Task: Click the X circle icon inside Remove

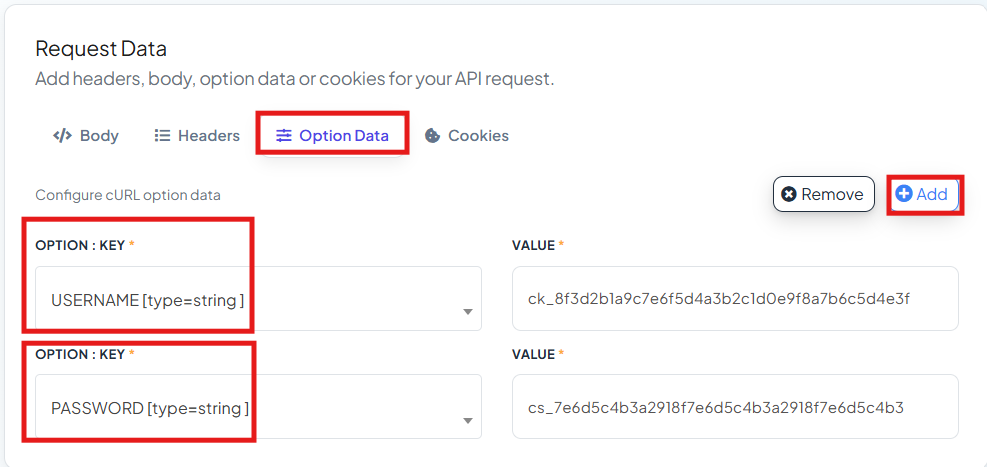Action: coord(789,194)
